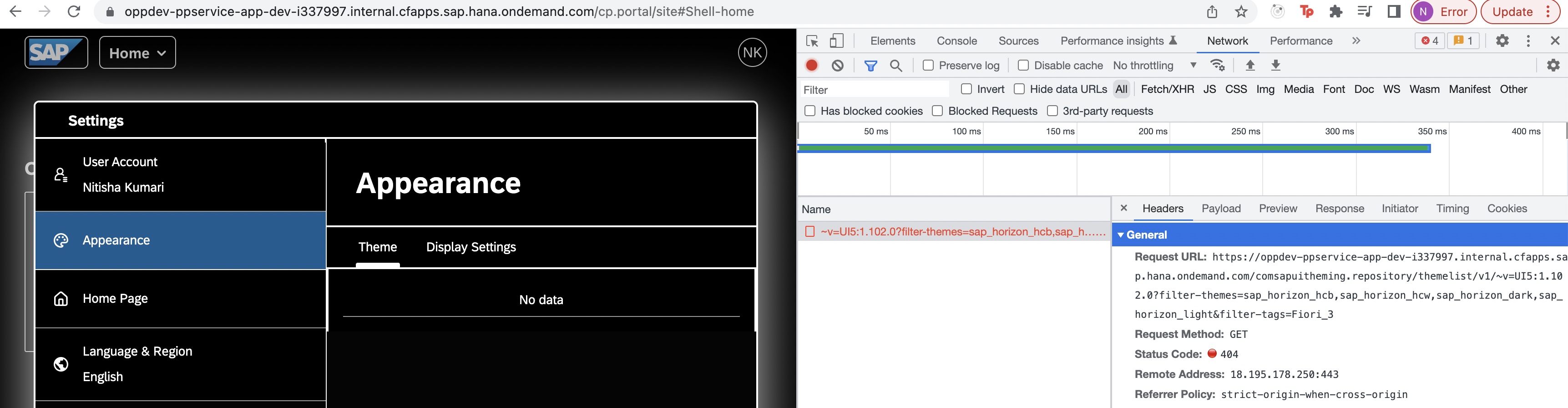Screen dimensions: 1568x408
Task: Click the browser forward arrow
Action: point(45,11)
